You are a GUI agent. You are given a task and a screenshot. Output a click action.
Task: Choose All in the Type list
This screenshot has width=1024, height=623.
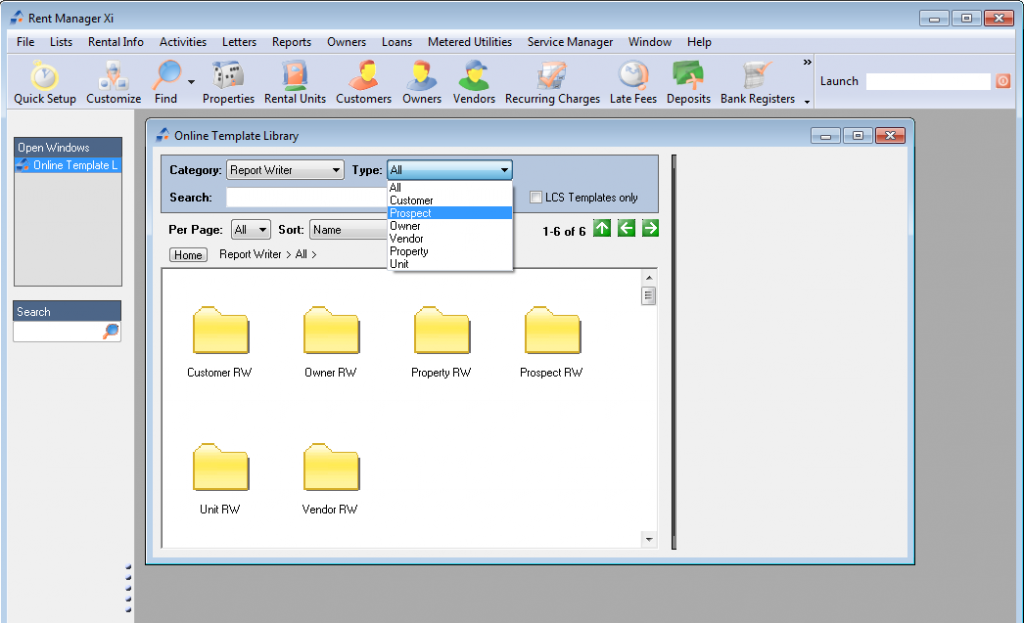[449, 187]
